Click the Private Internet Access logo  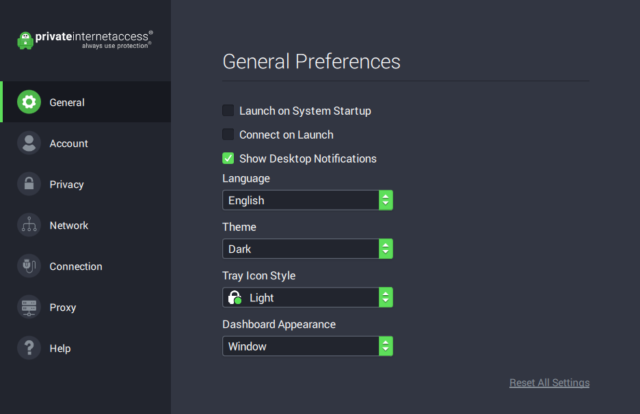point(85,40)
